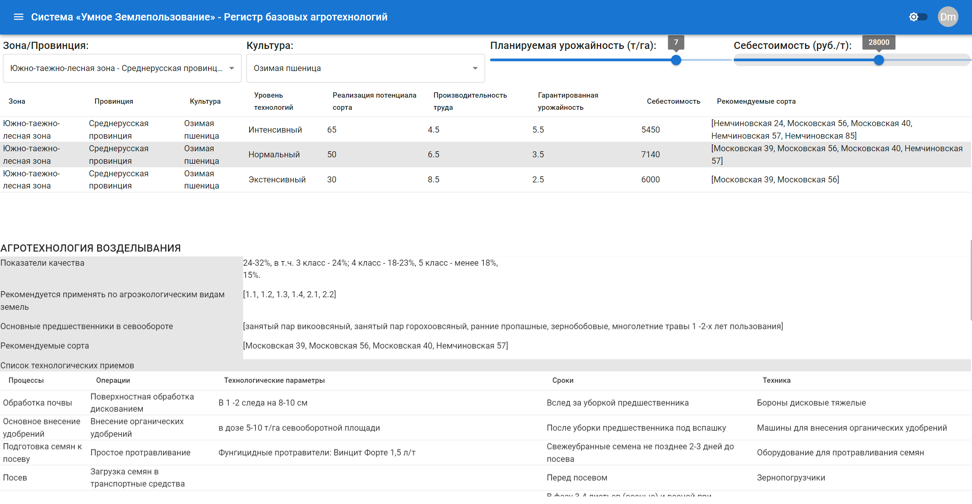The height and width of the screenshot is (504, 972).
Task: Click the Культура column header
Action: coord(205,101)
